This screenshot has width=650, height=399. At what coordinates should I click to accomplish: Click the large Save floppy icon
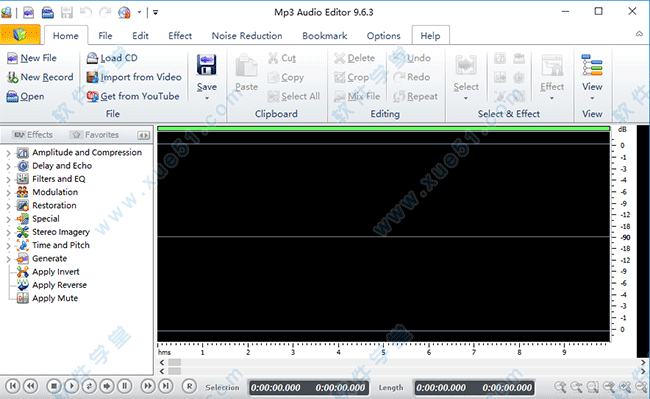coord(206,65)
